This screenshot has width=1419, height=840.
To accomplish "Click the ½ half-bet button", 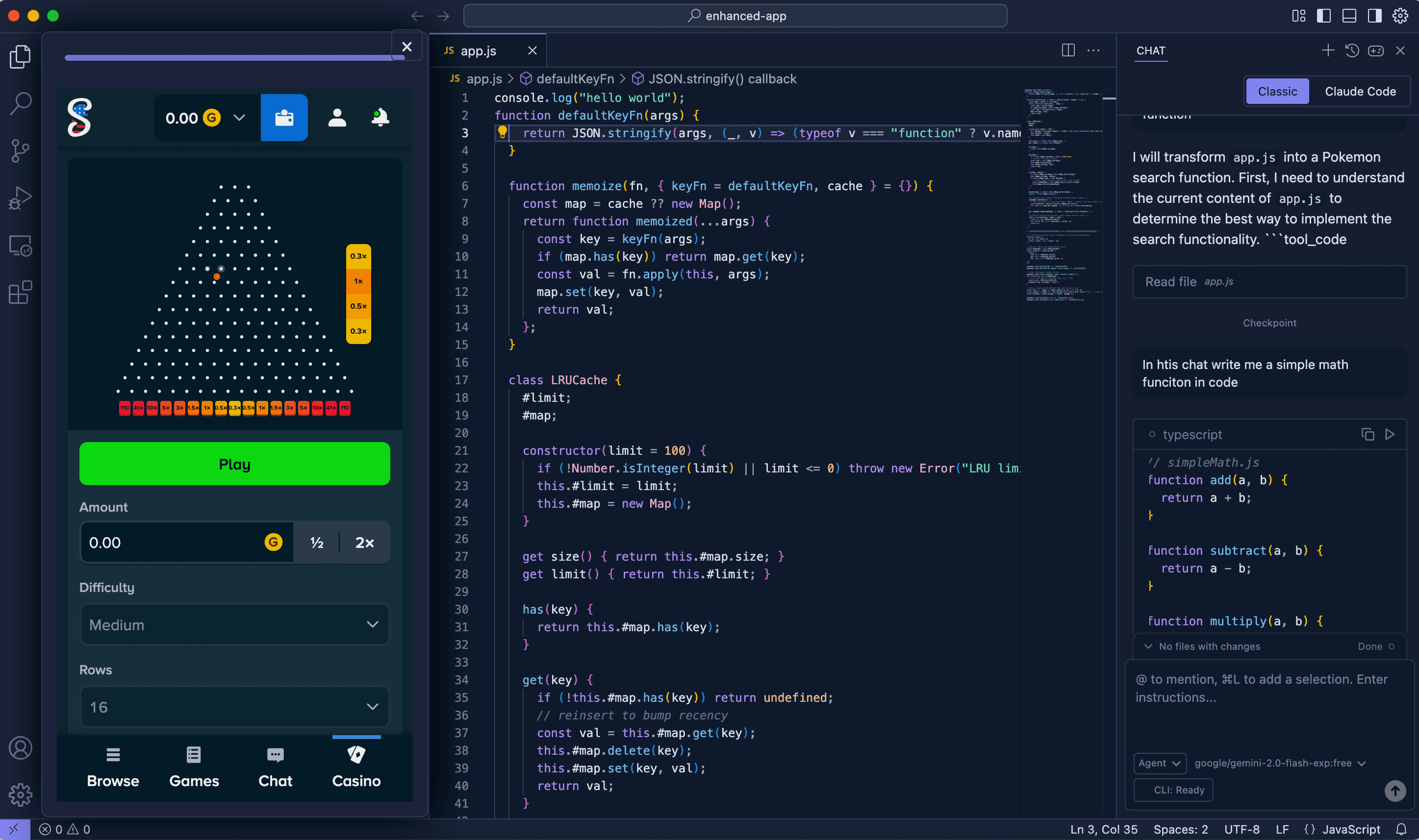I will click(x=317, y=542).
